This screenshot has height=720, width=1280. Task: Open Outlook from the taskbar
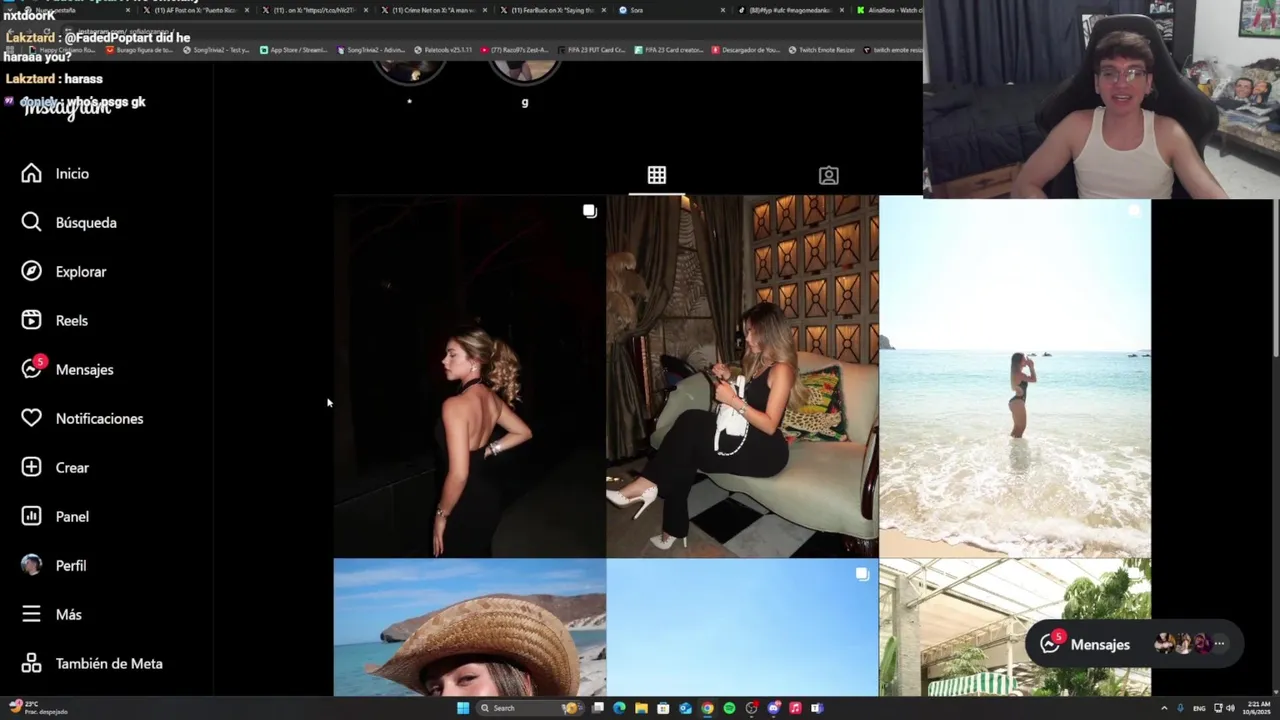(685, 708)
